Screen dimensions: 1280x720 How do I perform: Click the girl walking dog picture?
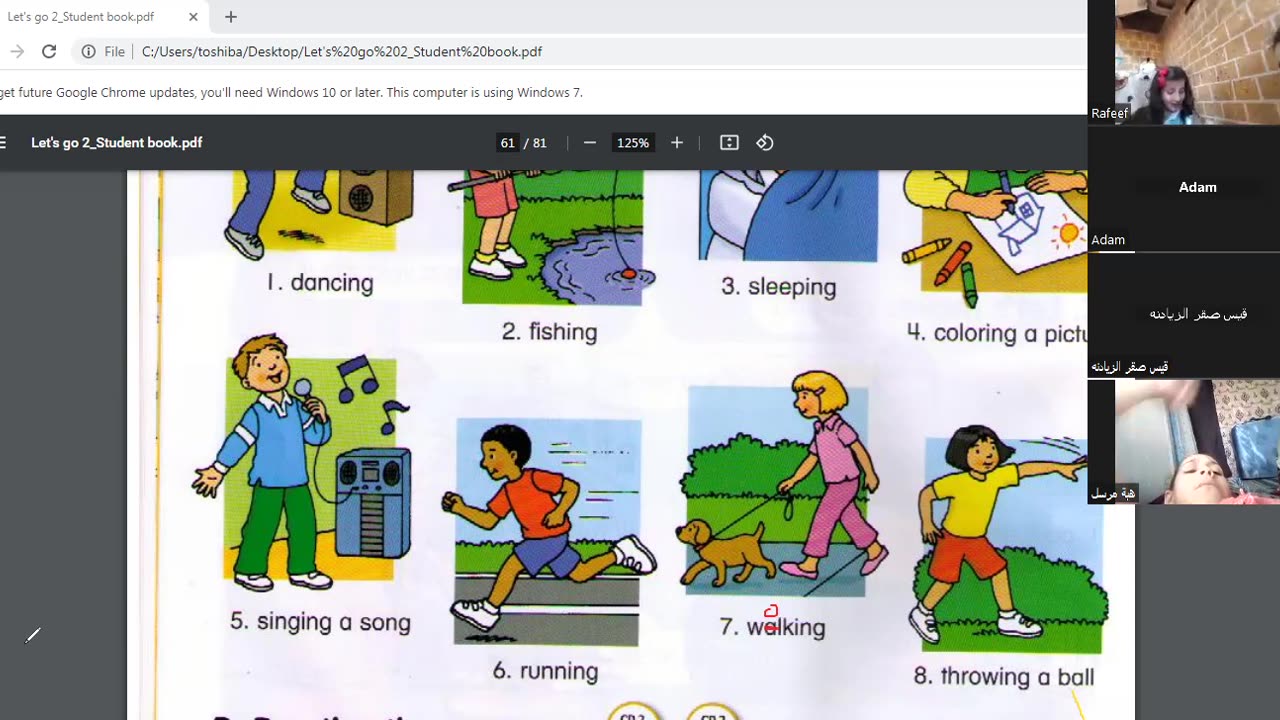click(x=783, y=485)
